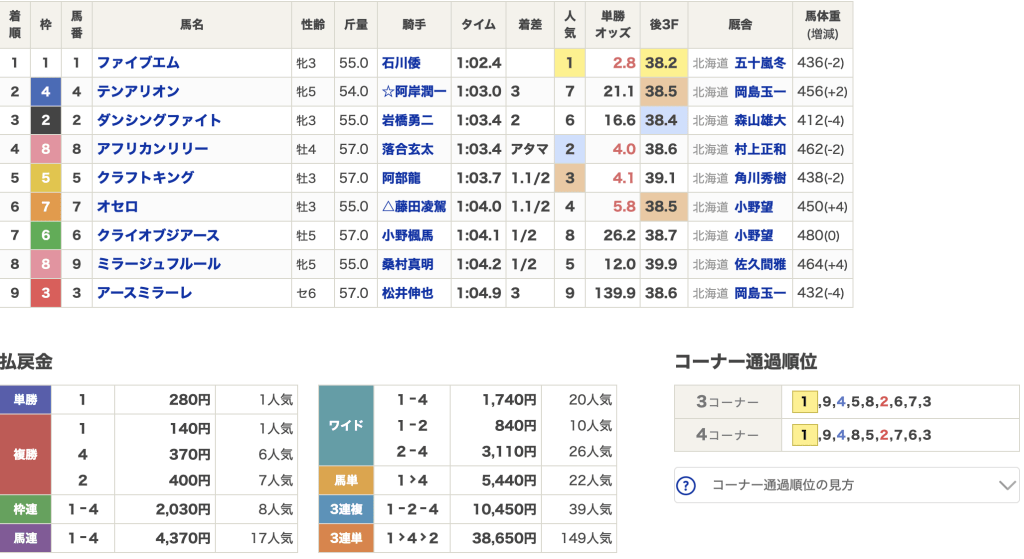Click the 馬名 column header
The image size is (1024, 559).
click(191, 25)
